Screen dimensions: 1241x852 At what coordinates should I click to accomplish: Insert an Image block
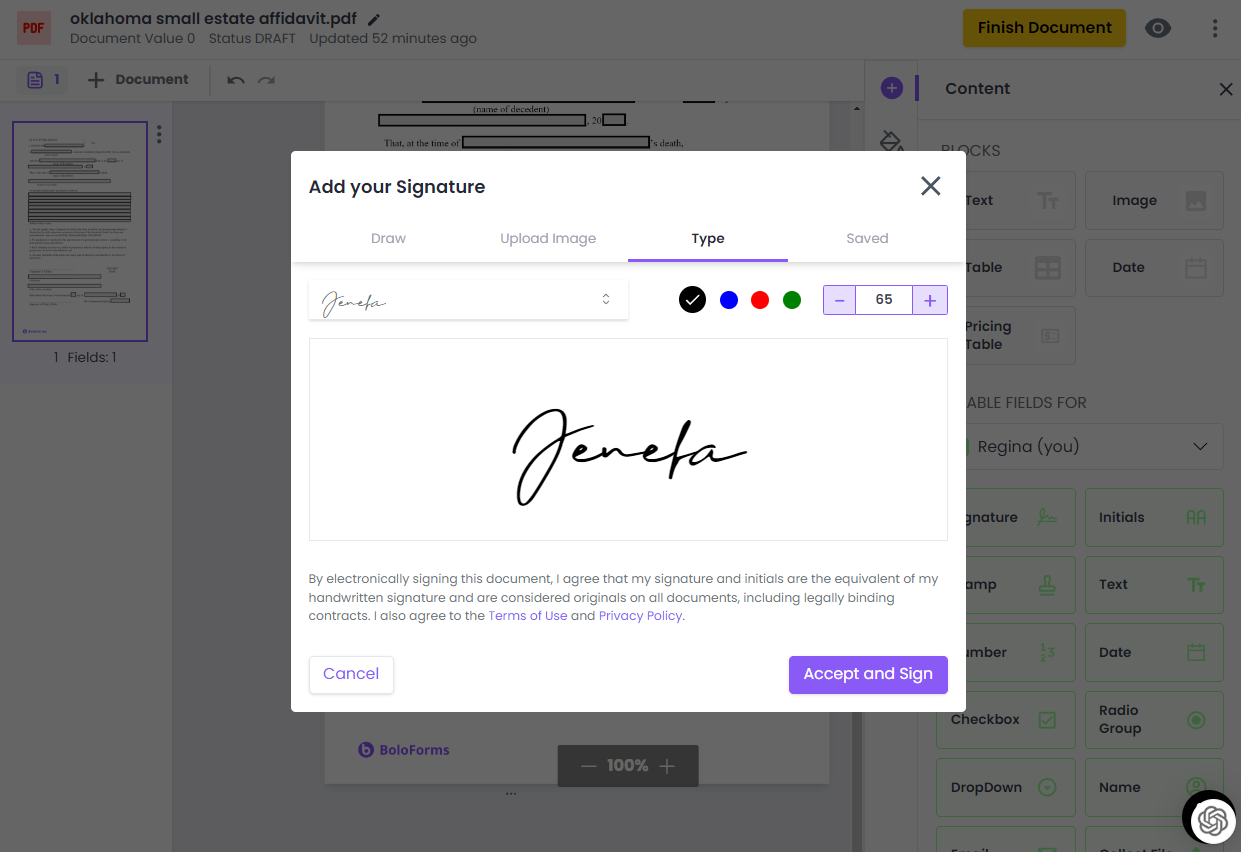pyautogui.click(x=1153, y=200)
